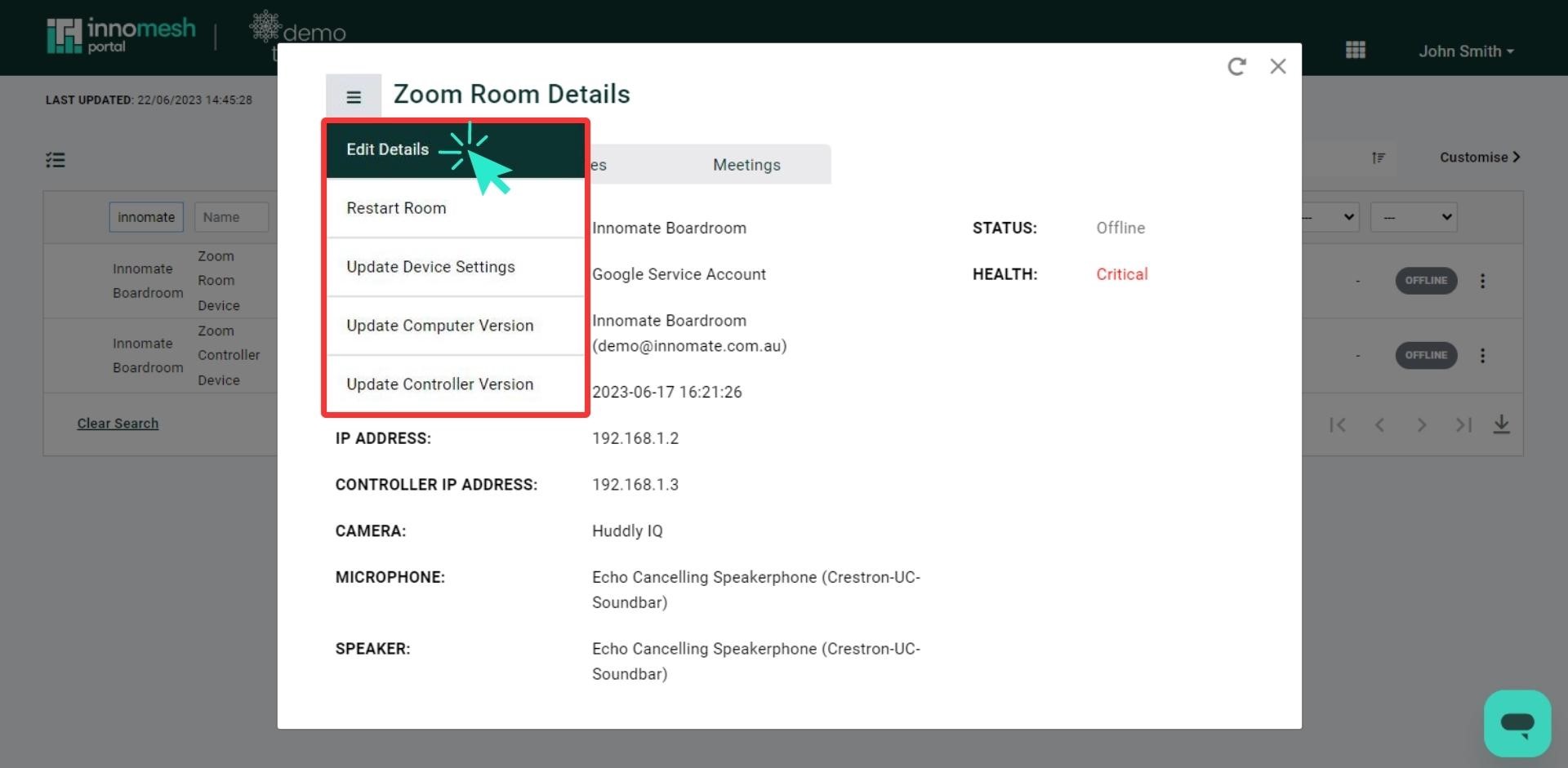Close the Zoom Room Details dialog
The image size is (1568, 768).
(1278, 67)
